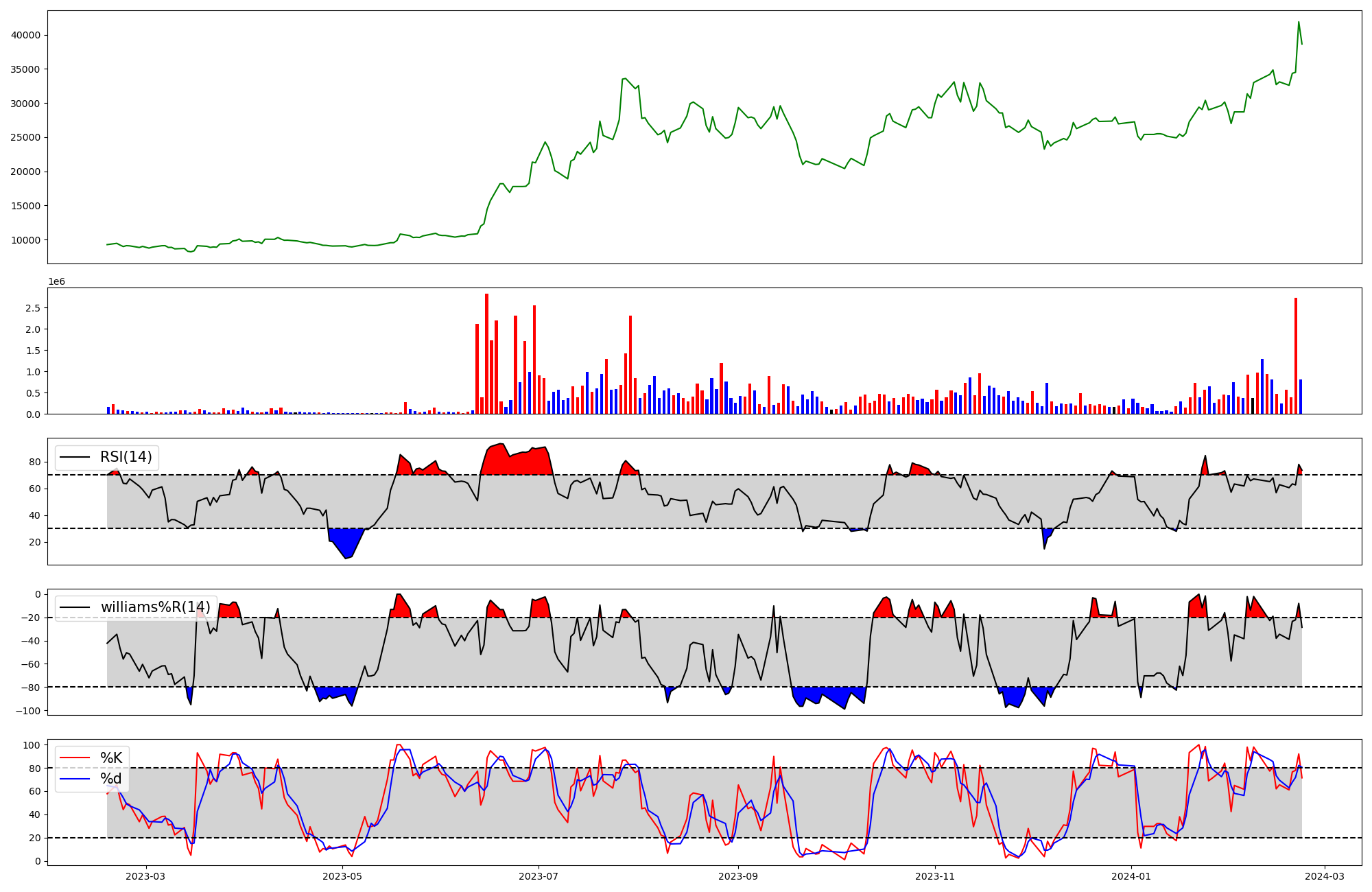Click the tallest red volume bar at far right
Image resolution: width=1372 pixels, height=892 pixels.
click(1295, 355)
